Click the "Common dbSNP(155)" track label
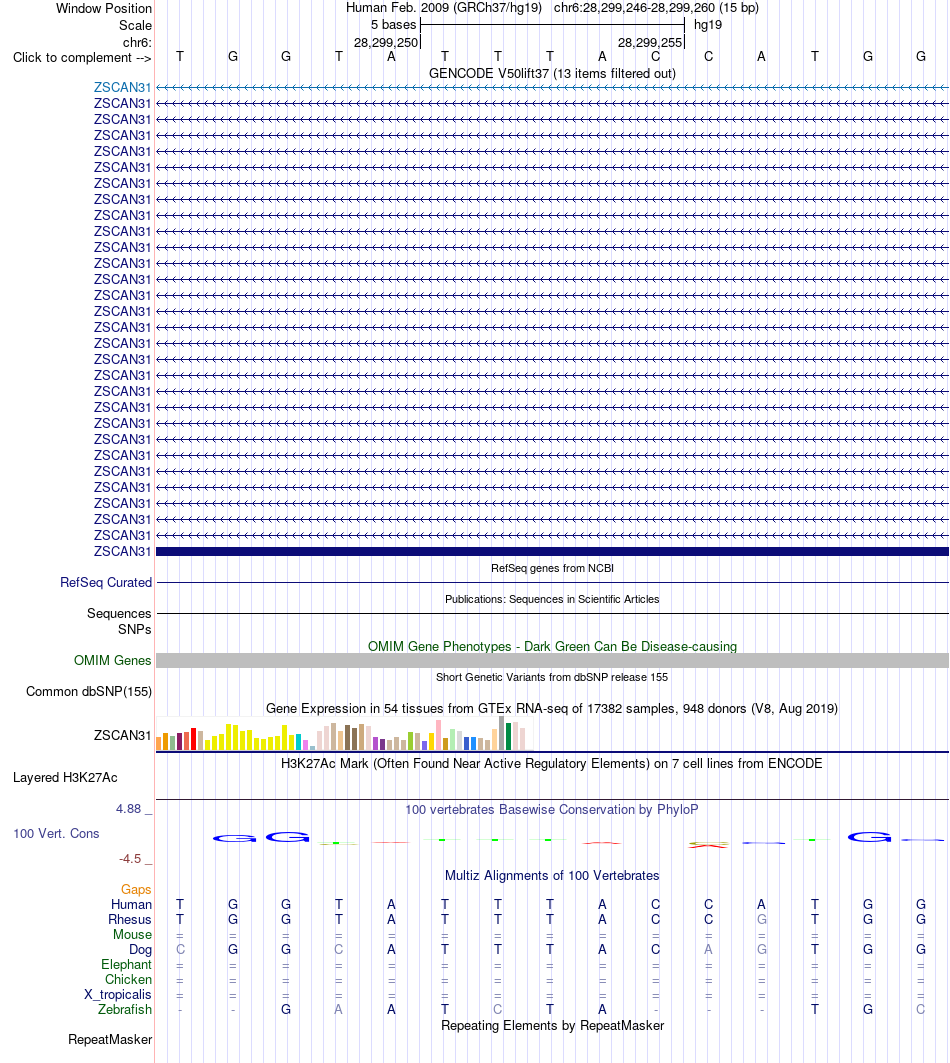The width and height of the screenshot is (950, 1063). [89, 691]
